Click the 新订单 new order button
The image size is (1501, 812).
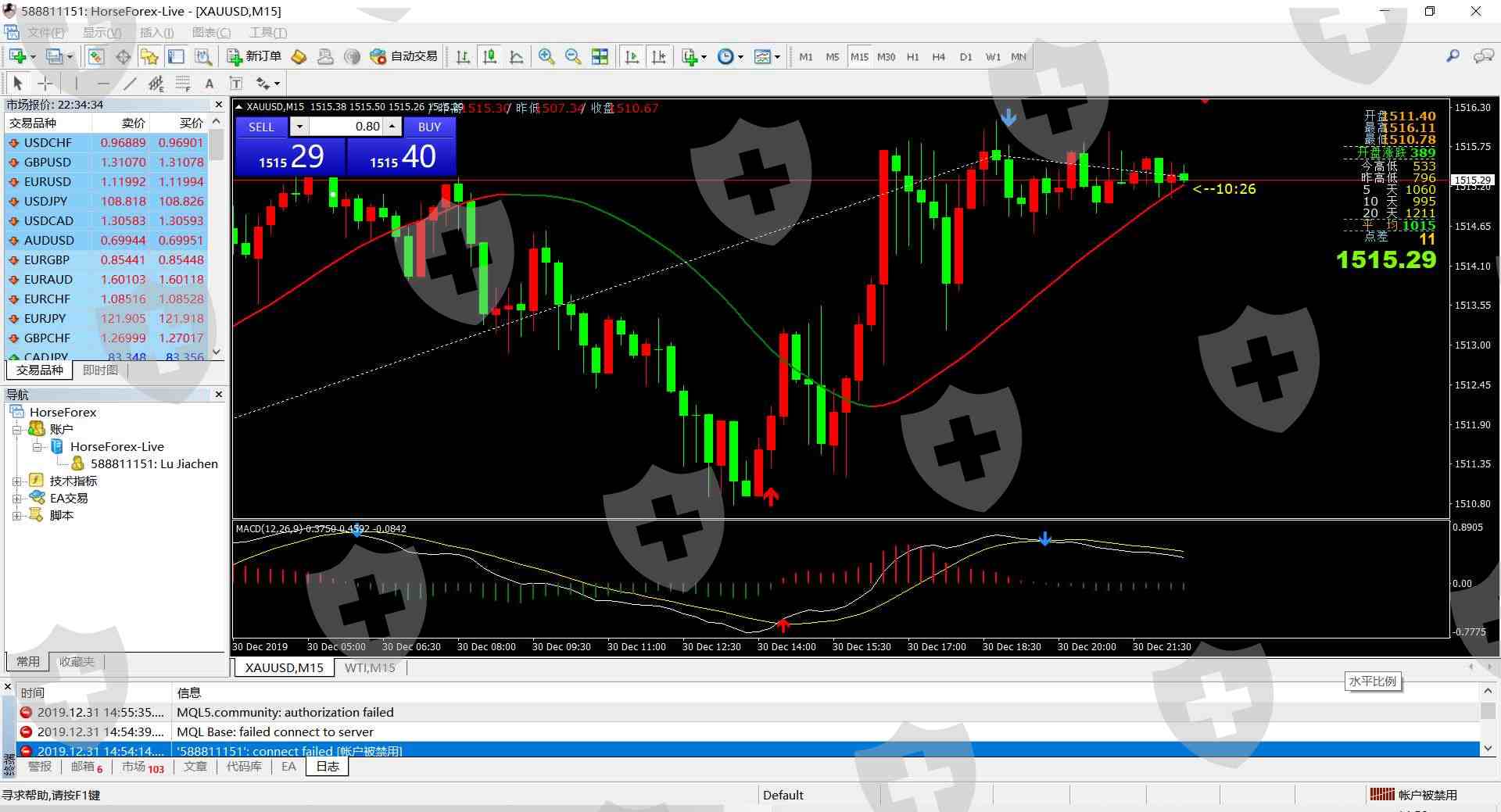pyautogui.click(x=254, y=56)
